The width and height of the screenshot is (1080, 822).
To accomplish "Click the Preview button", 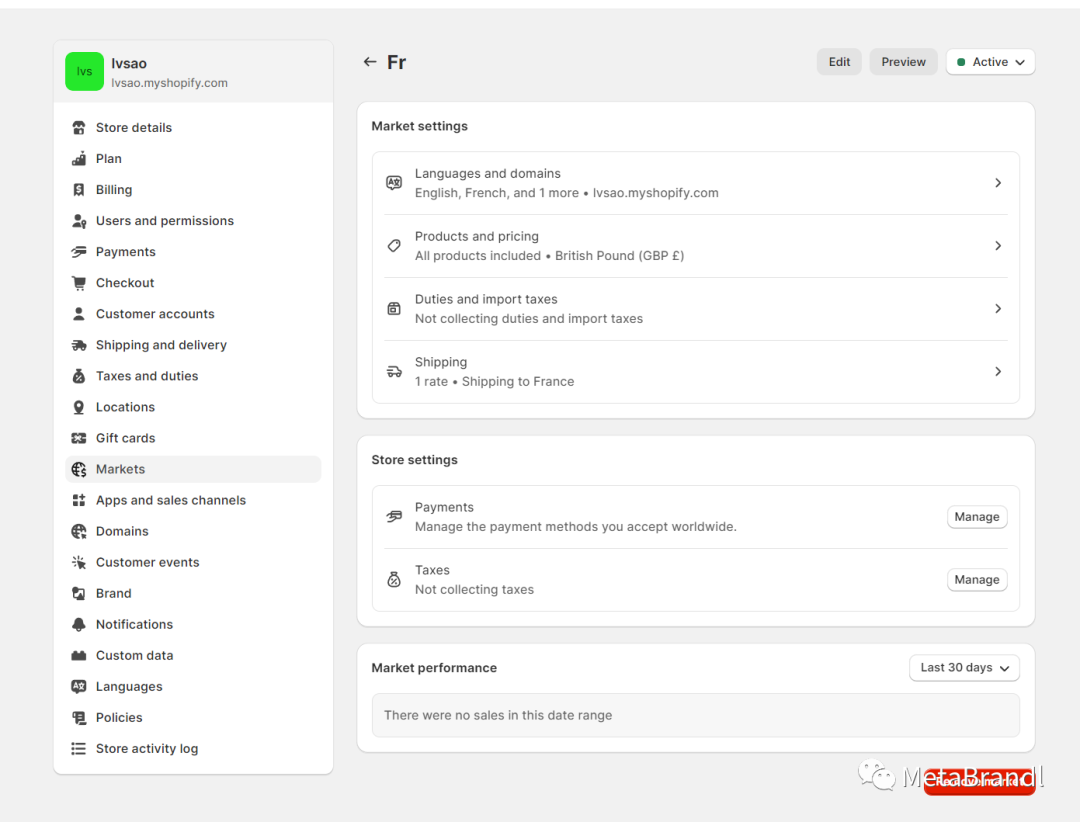I will point(903,62).
